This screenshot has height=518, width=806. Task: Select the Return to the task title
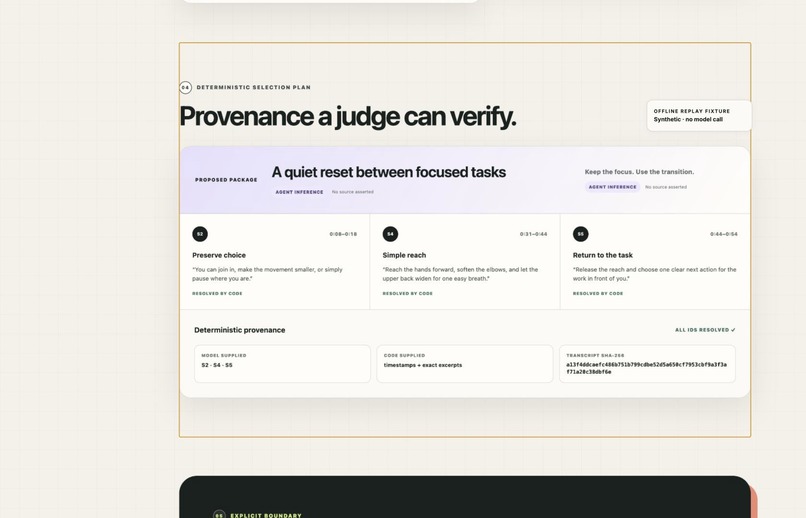pyautogui.click(x=602, y=255)
